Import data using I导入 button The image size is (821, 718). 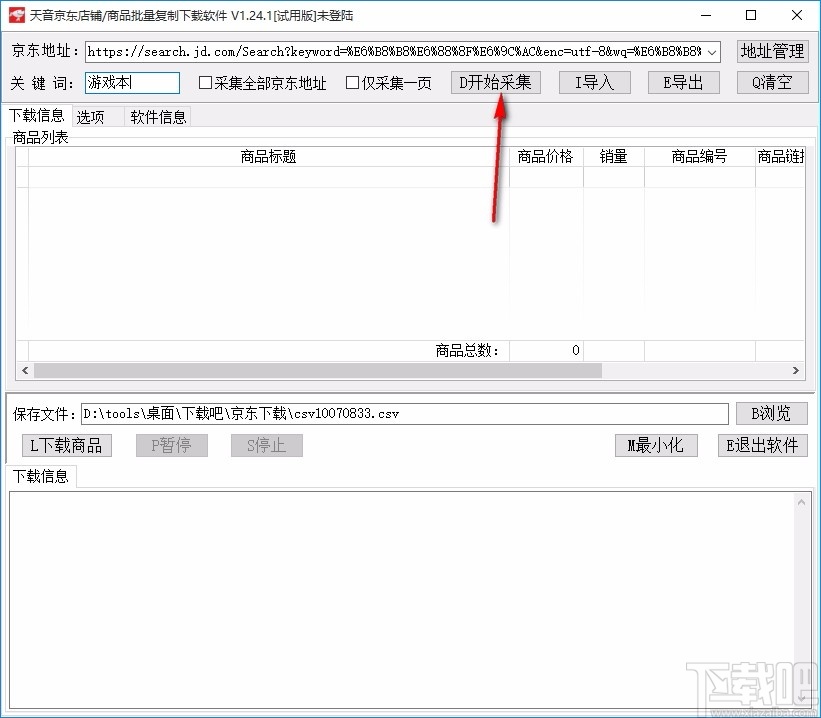pyautogui.click(x=594, y=83)
